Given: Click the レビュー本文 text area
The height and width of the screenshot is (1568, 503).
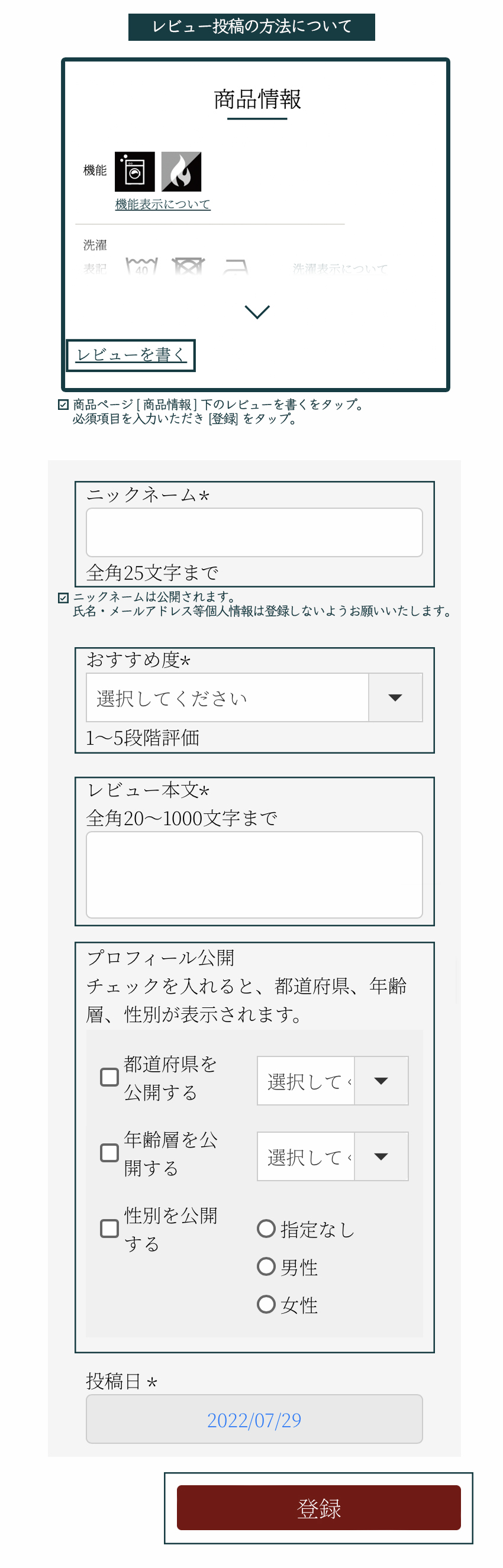Looking at the screenshot, I should (x=254, y=874).
